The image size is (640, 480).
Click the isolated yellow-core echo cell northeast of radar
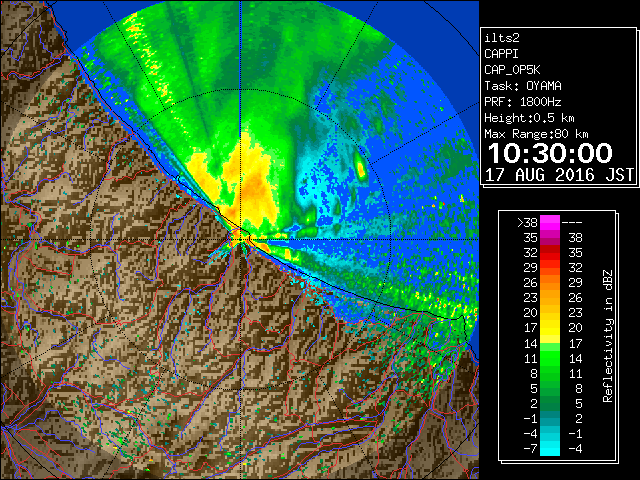[360, 167]
